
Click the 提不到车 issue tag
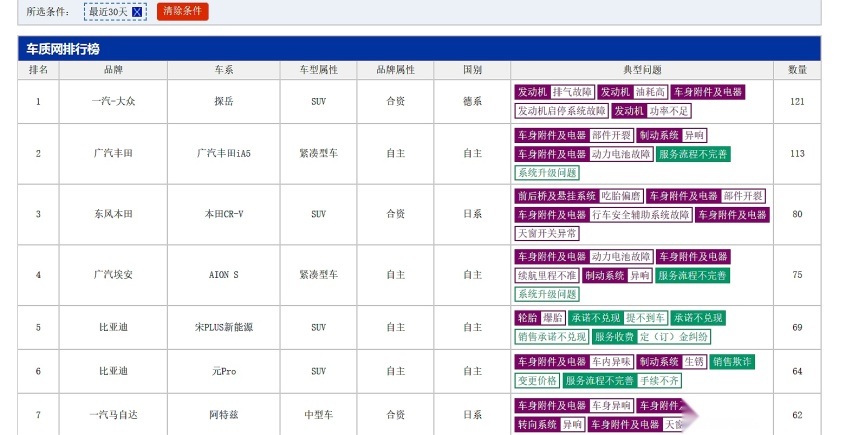[x=646, y=318]
